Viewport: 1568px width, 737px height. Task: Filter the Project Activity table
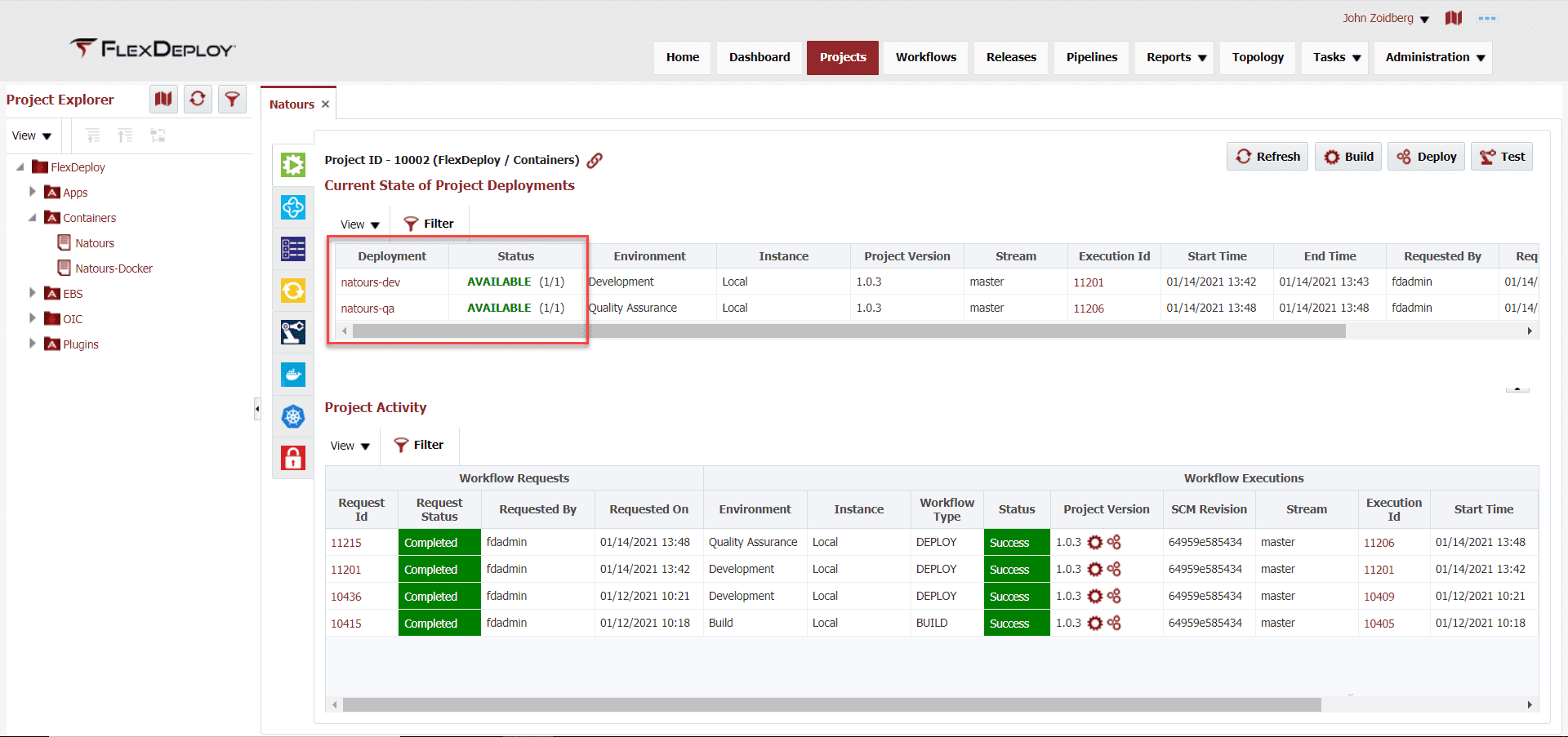pyautogui.click(x=419, y=445)
